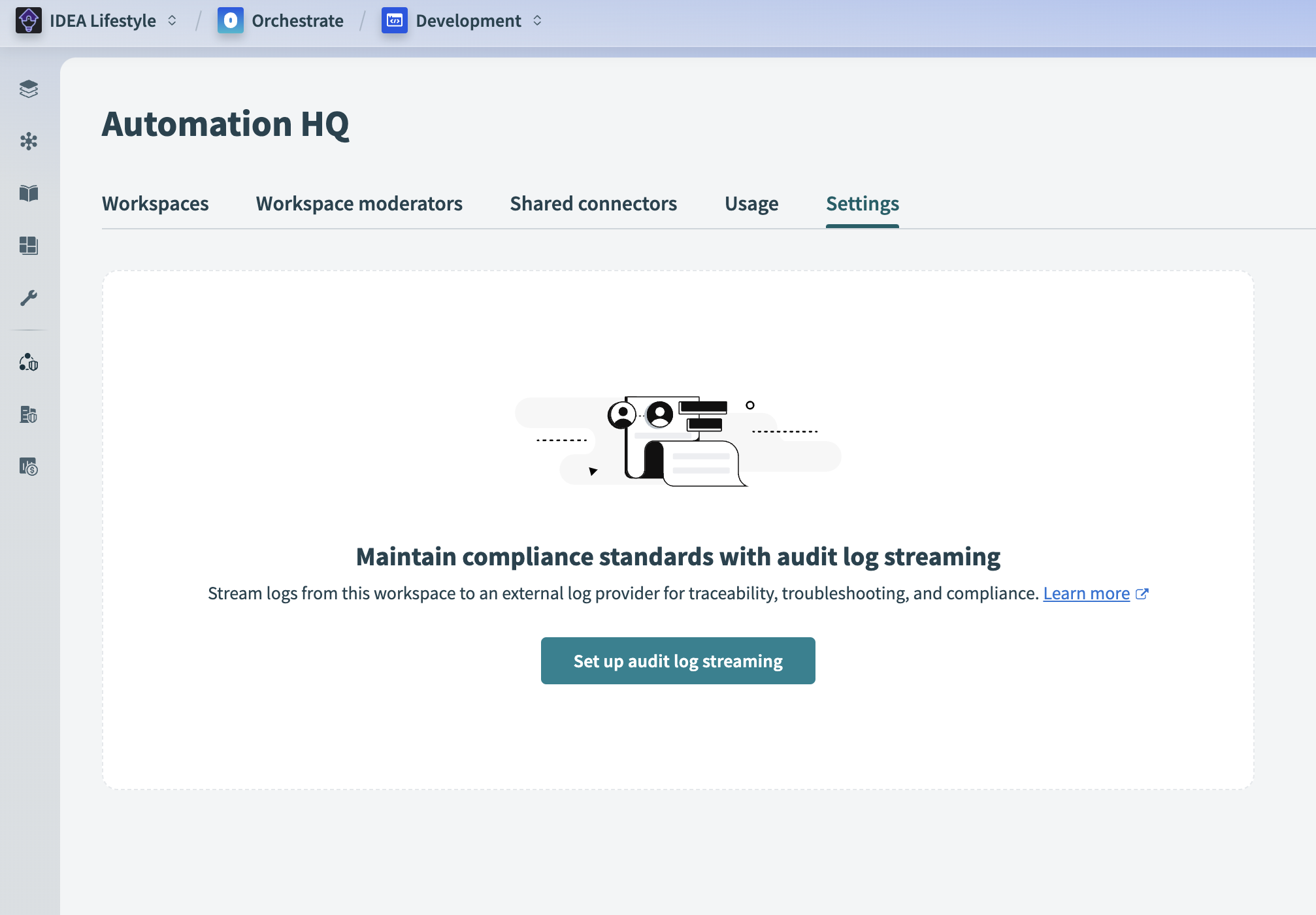Open the building with shield sidebar icon
Viewport: 1316px width, 915px height.
coord(29,414)
